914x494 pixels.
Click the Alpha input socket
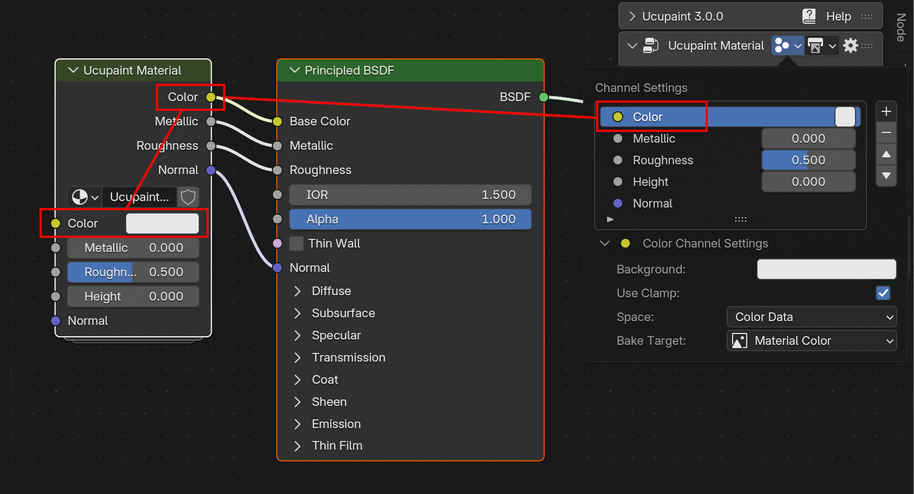[x=277, y=219]
